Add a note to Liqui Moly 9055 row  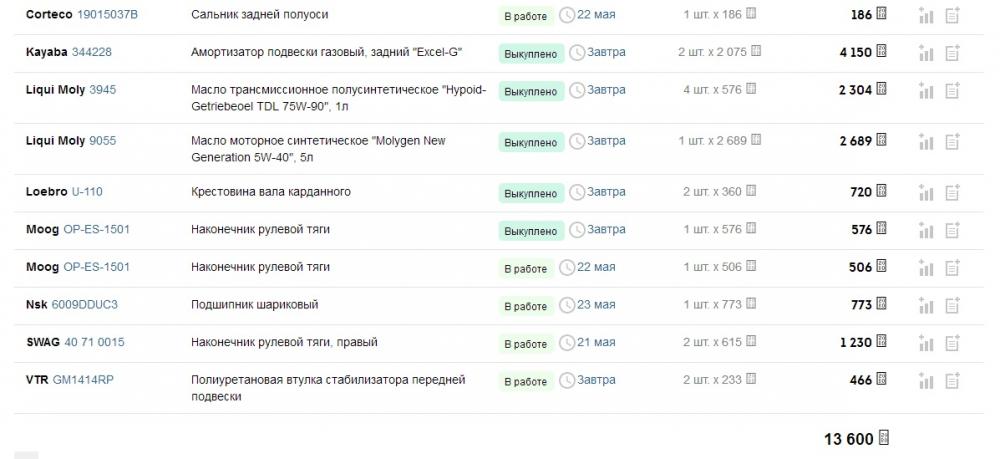pos(952,142)
